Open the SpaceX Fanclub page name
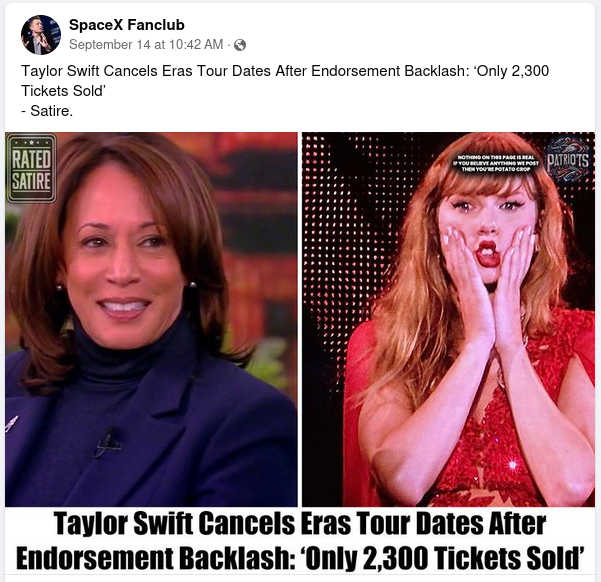Image resolution: width=601 pixels, height=582 pixels. (x=127, y=25)
